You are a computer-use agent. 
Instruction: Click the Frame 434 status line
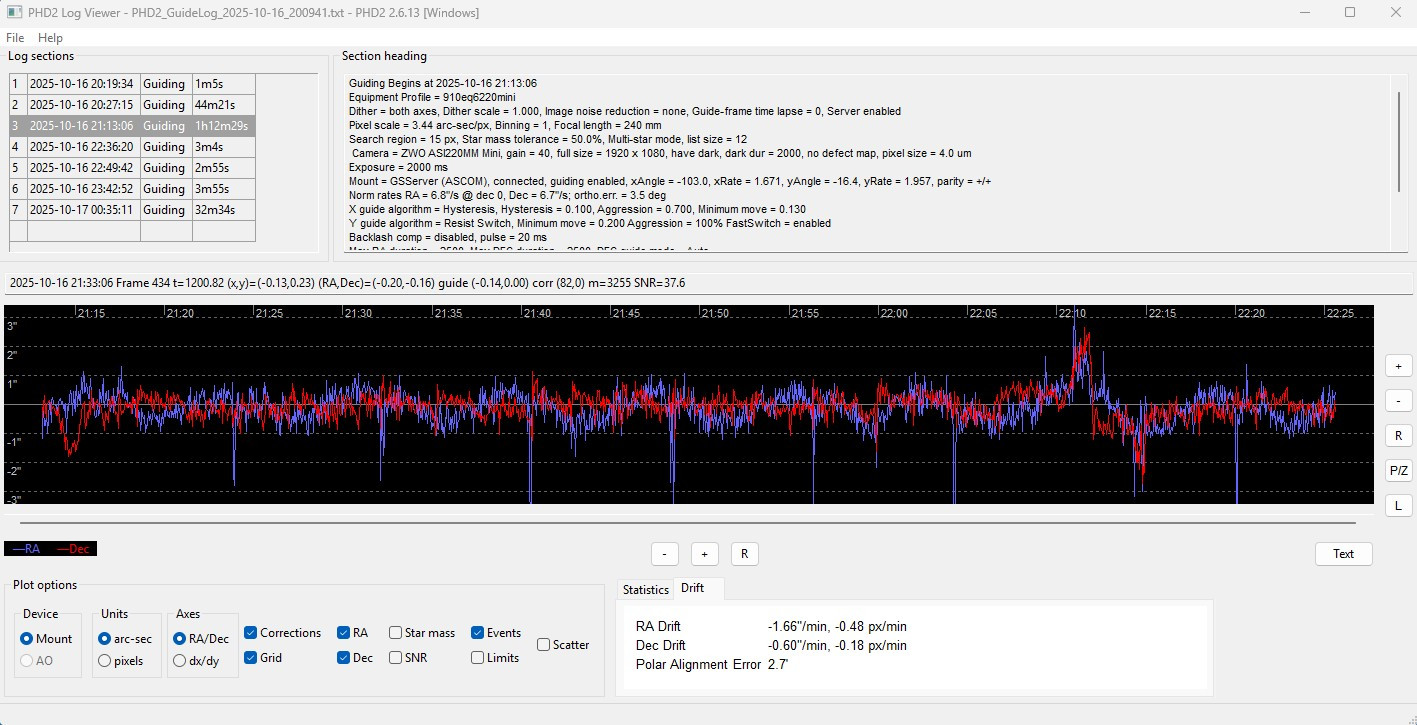tap(348, 283)
